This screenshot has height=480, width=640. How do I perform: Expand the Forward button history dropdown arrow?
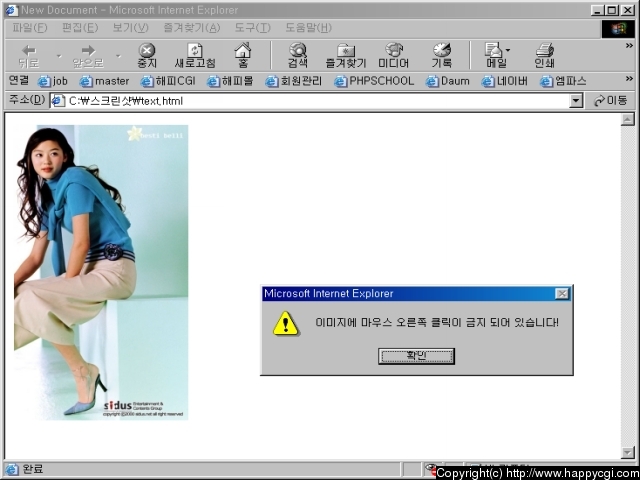point(119,56)
